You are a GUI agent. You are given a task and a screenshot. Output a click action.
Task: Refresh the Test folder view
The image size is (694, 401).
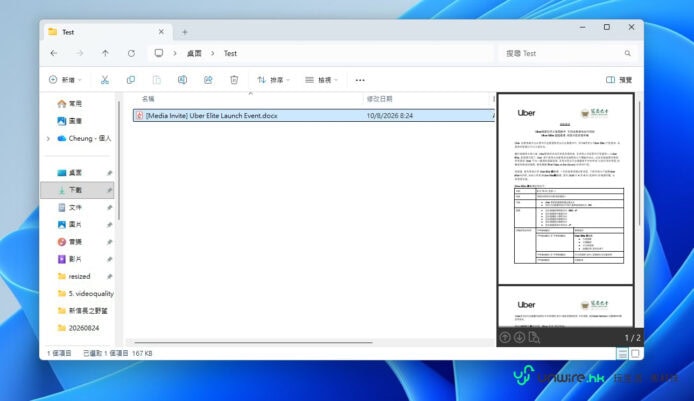pos(131,53)
